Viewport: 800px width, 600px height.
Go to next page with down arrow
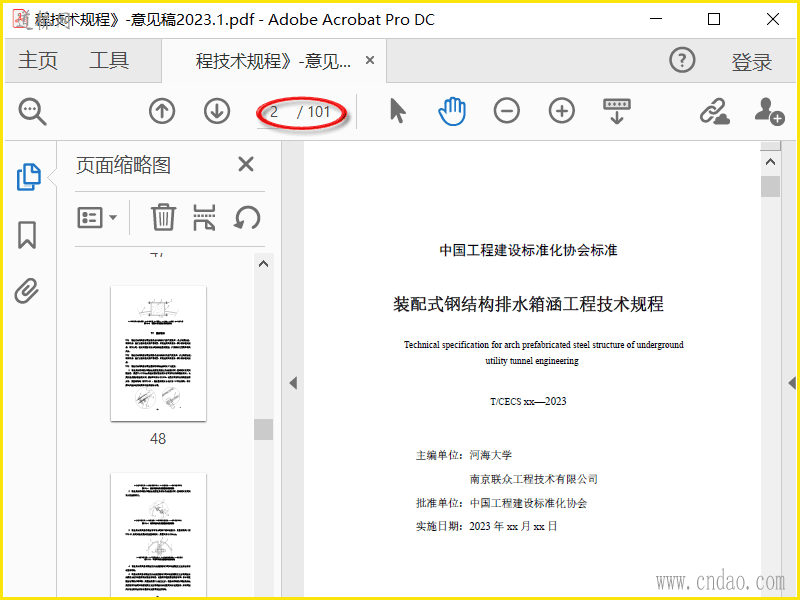pos(217,111)
